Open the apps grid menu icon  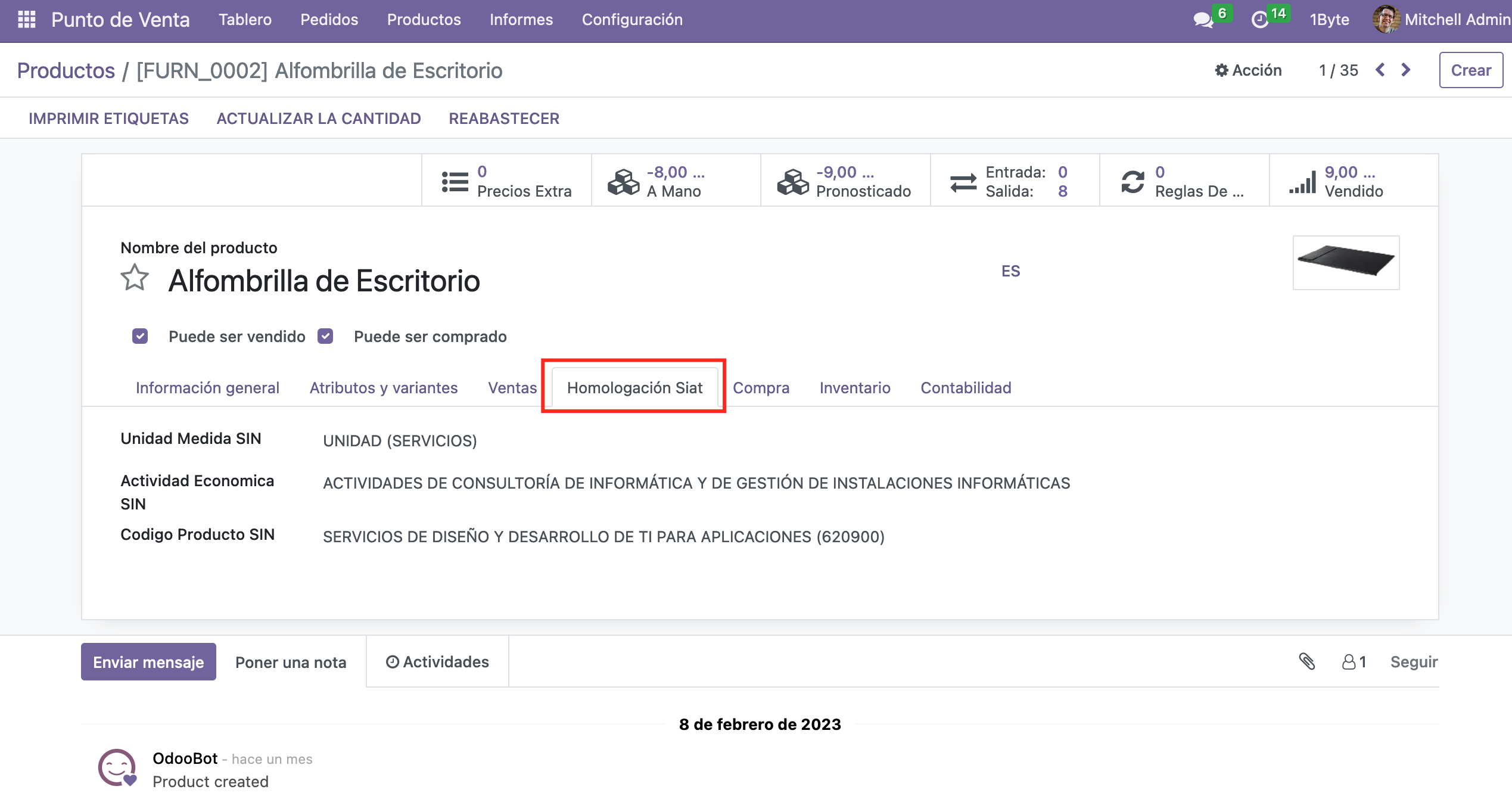(x=26, y=20)
